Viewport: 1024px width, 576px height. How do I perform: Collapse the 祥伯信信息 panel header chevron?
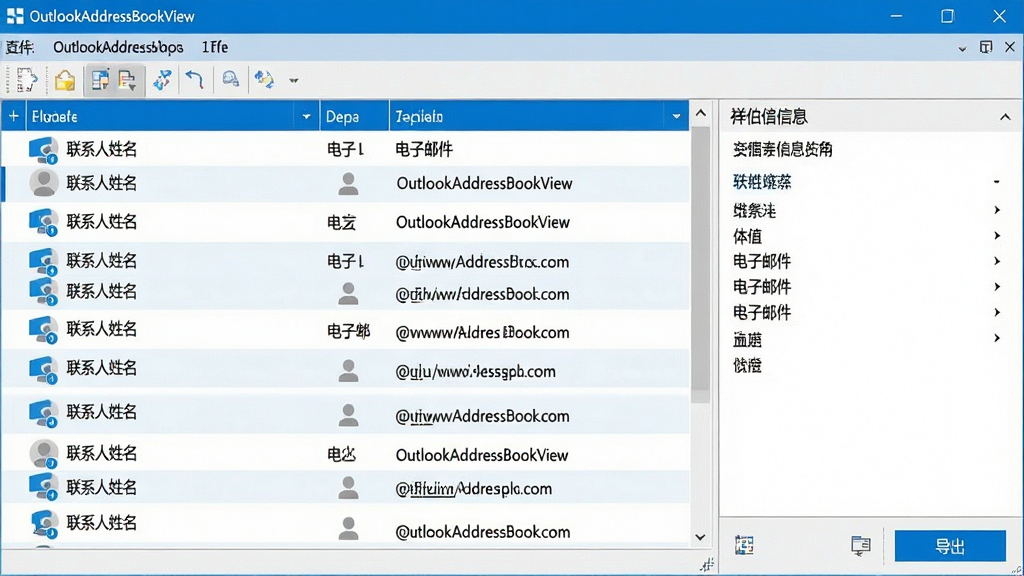(1005, 117)
